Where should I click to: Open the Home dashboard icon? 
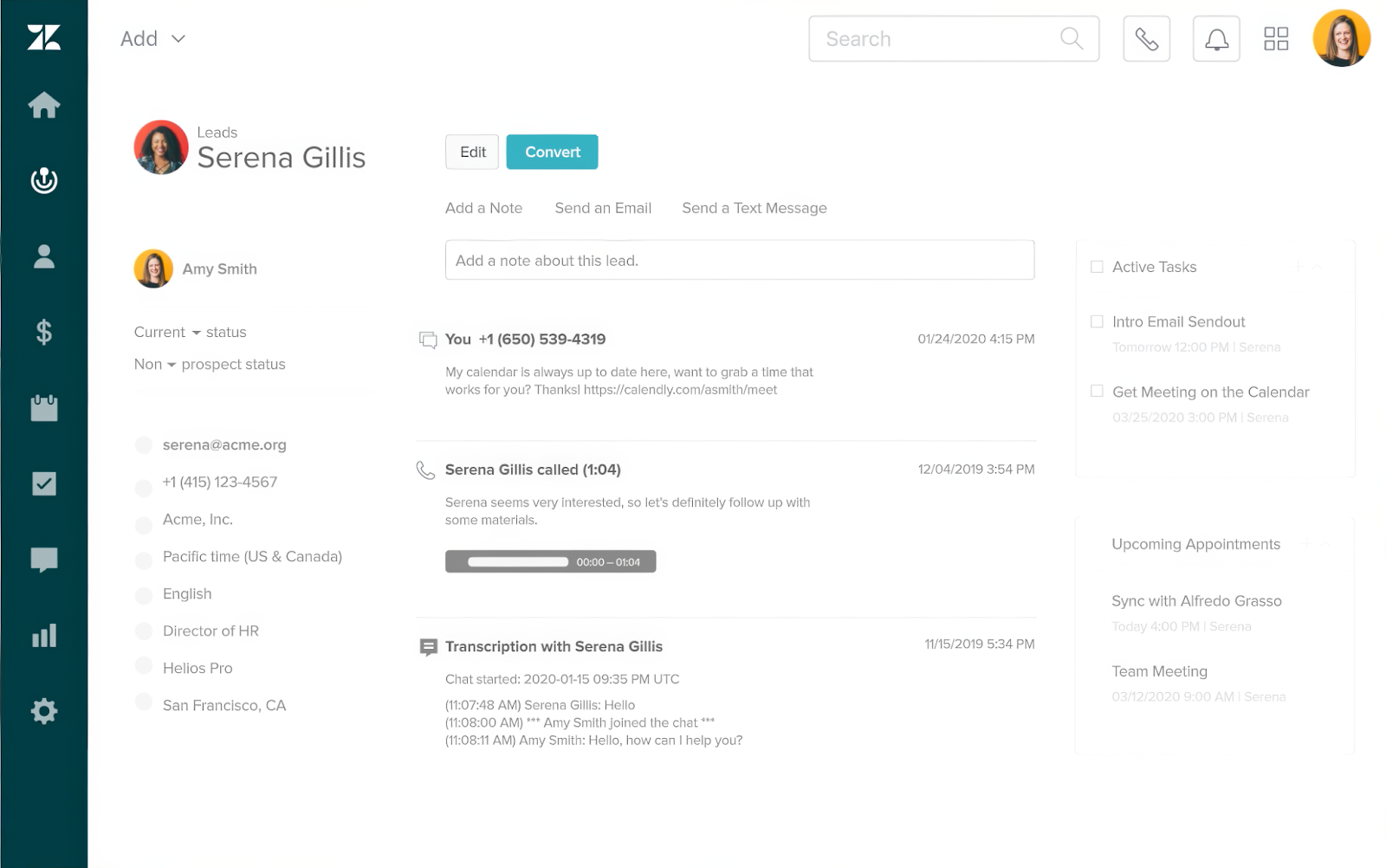[43, 105]
